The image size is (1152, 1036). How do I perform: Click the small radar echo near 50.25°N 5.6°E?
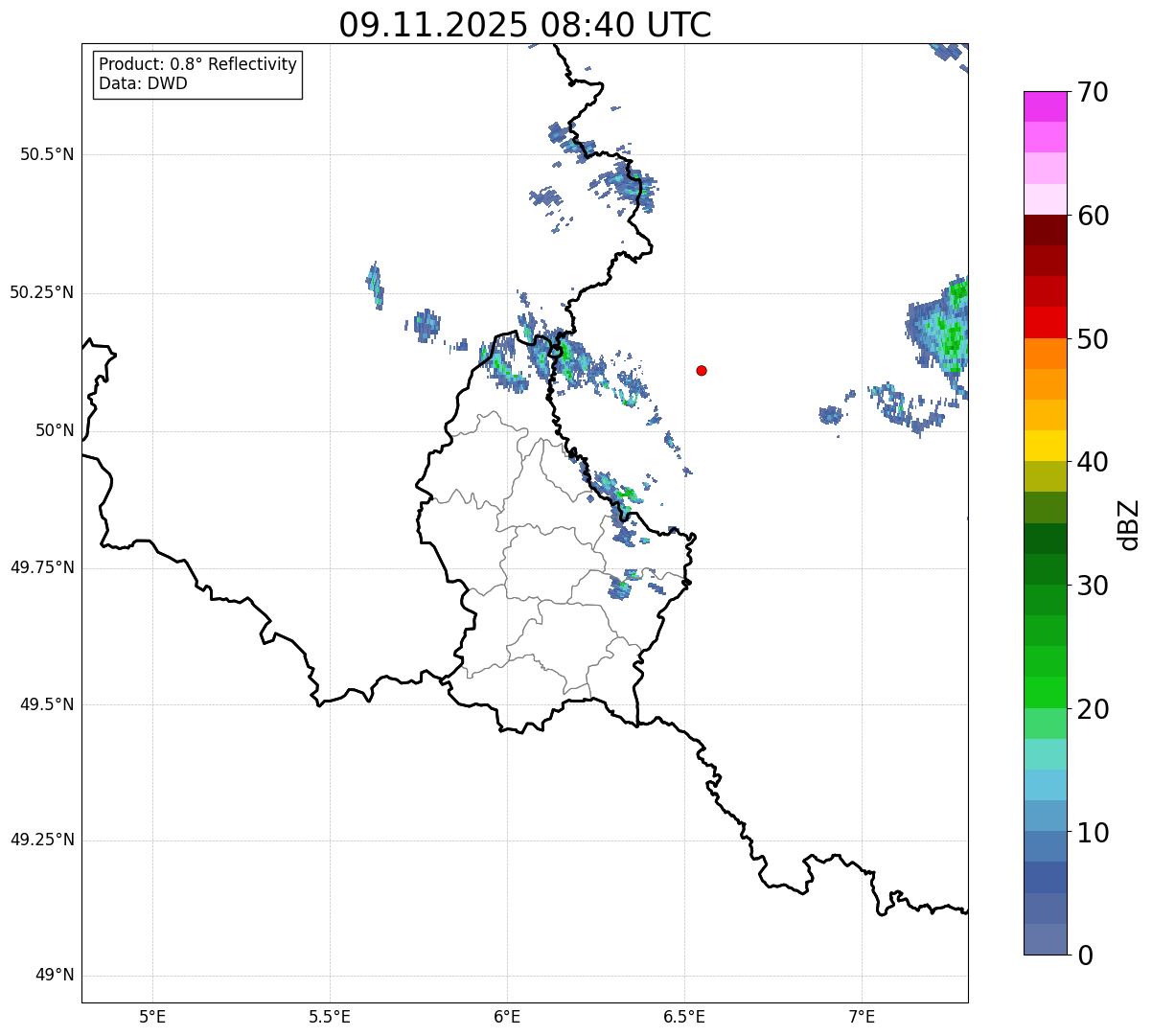click(375, 285)
